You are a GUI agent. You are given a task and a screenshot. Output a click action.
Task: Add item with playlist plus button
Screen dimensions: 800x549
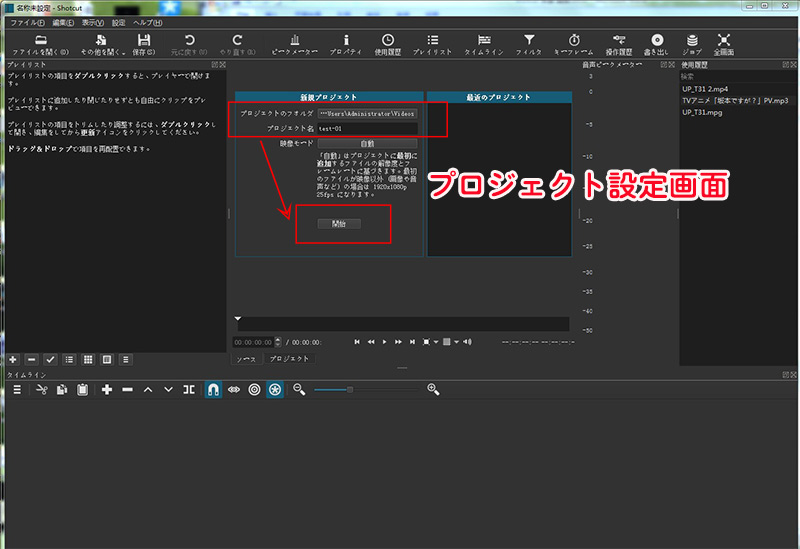pos(13,360)
